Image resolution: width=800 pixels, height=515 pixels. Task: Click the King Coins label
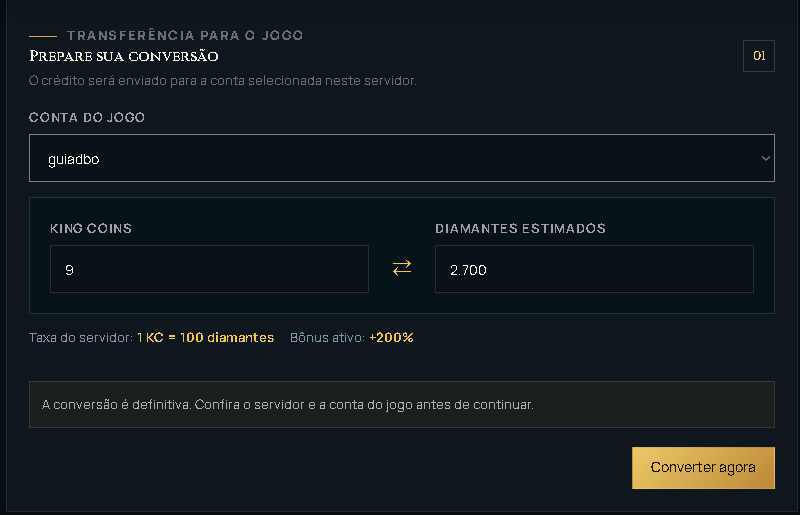click(91, 228)
